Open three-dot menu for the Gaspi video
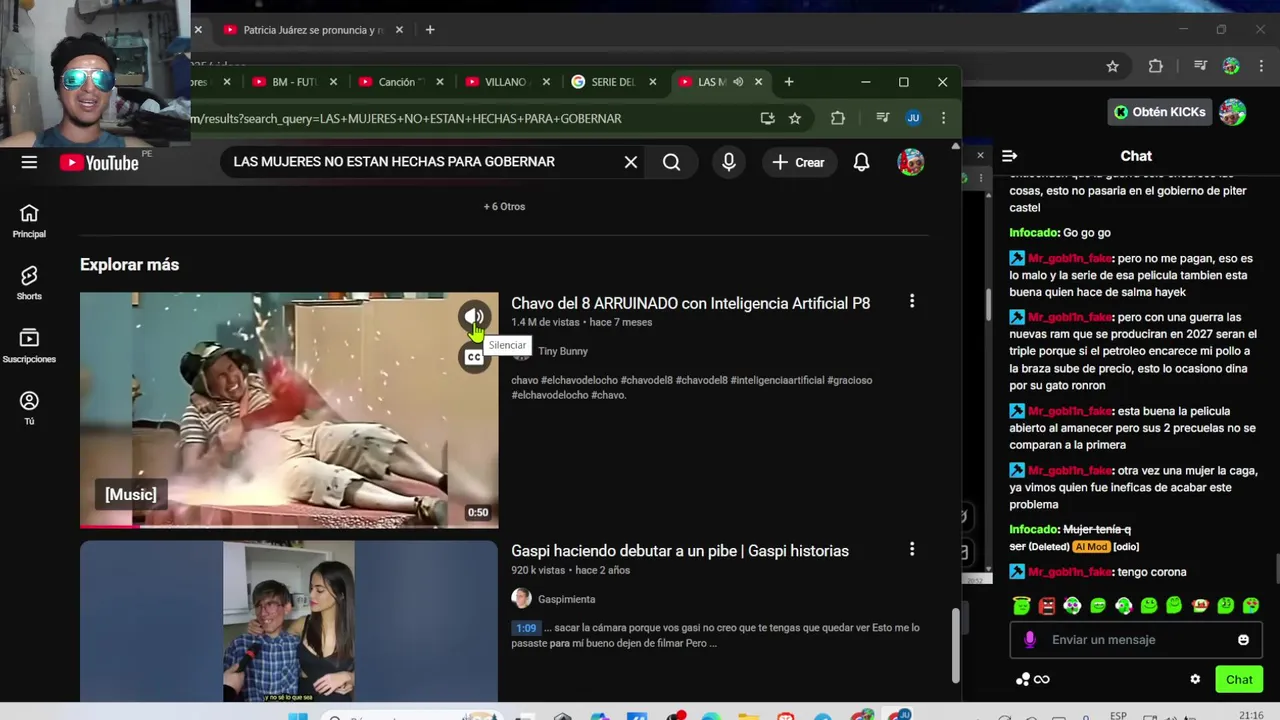 point(911,549)
